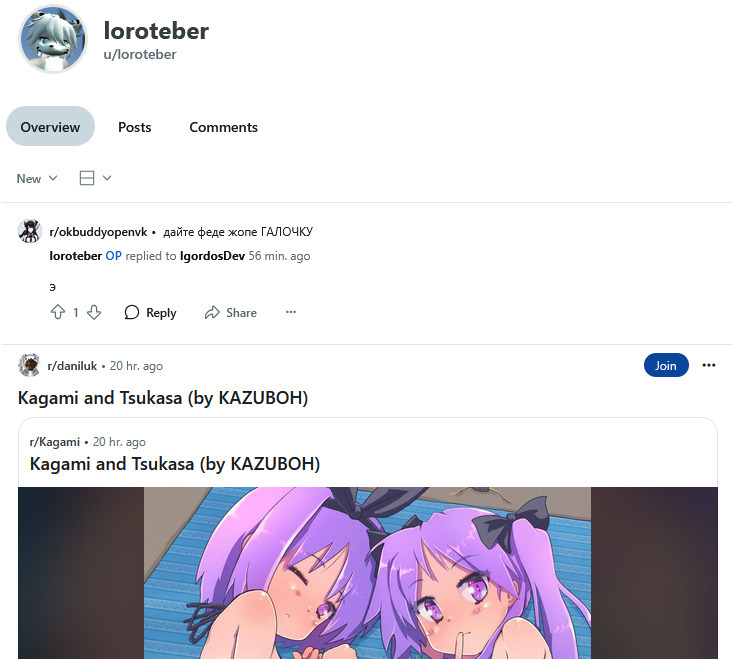
Task: Click the Reply speech bubble icon
Action: click(132, 312)
